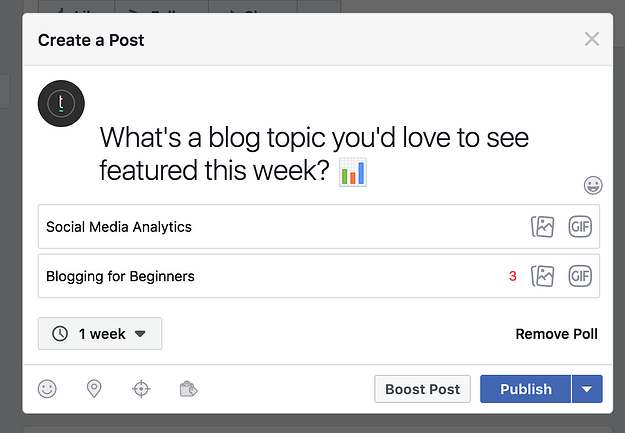Viewport: 625px width, 433px height.
Task: Click the page profile avatar
Action: coord(61,104)
